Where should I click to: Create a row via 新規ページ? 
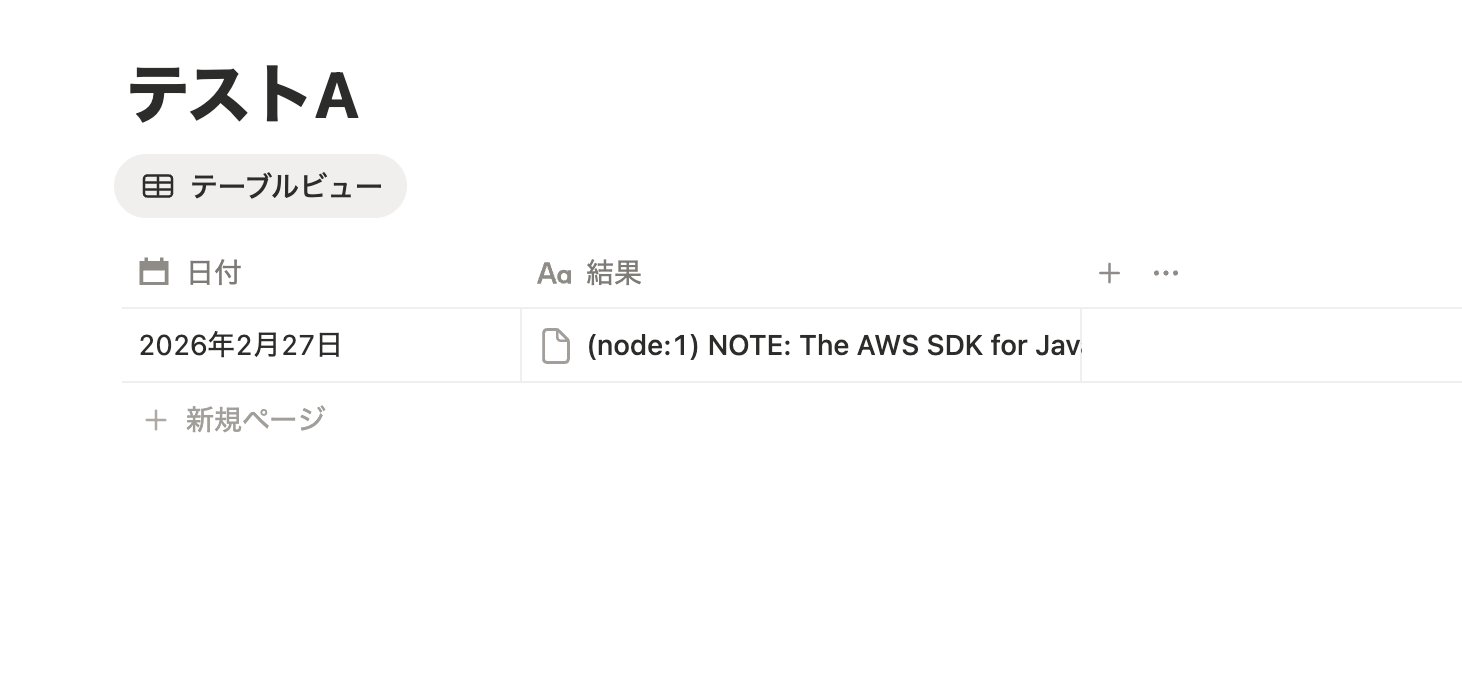[x=255, y=419]
